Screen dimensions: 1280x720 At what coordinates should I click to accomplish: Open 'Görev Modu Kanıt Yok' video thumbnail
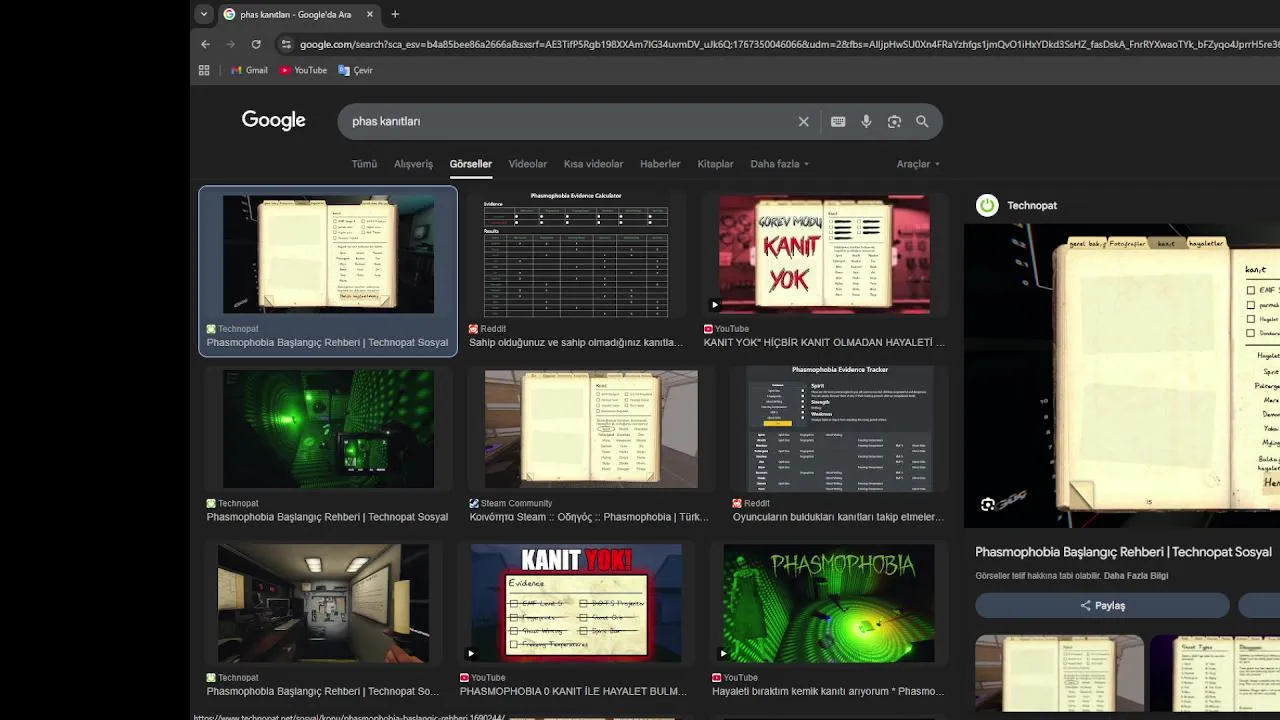click(824, 254)
